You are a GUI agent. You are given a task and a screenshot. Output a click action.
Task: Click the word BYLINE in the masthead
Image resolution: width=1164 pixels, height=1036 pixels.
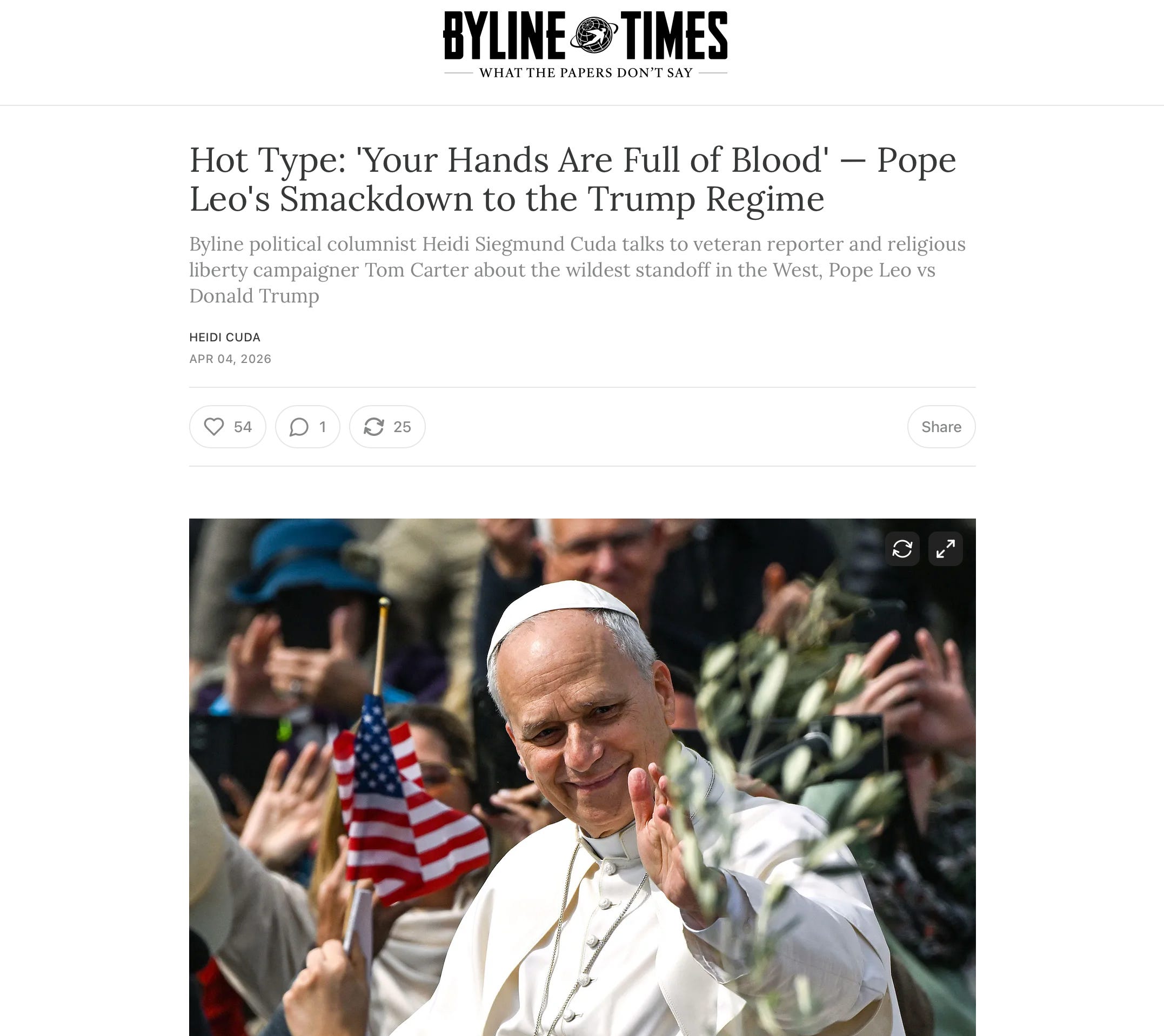505,35
